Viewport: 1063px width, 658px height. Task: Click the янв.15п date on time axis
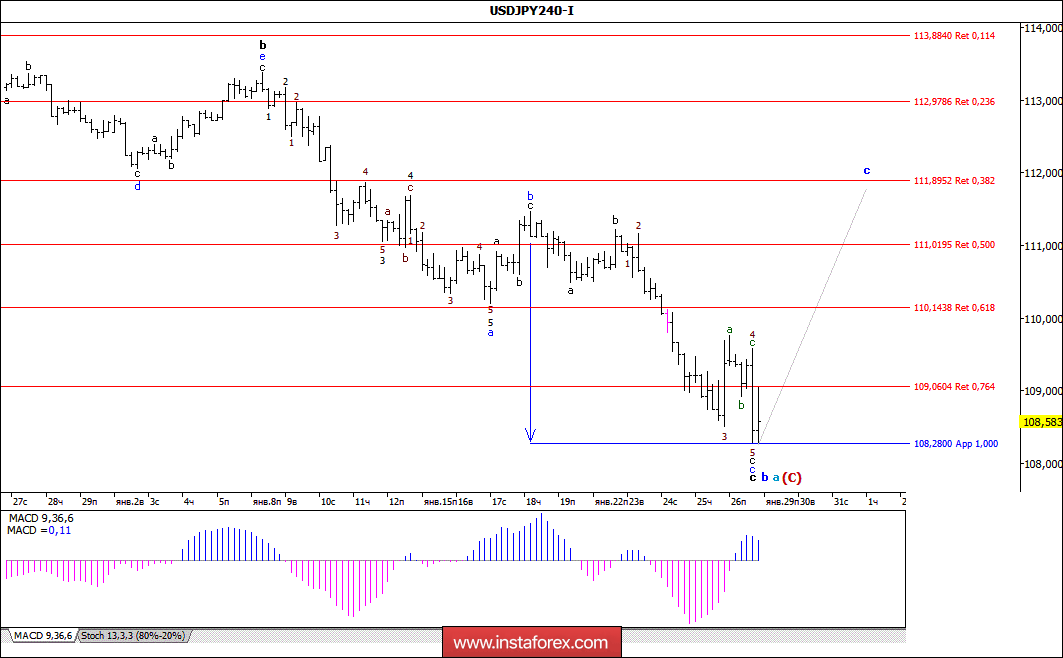tap(440, 501)
